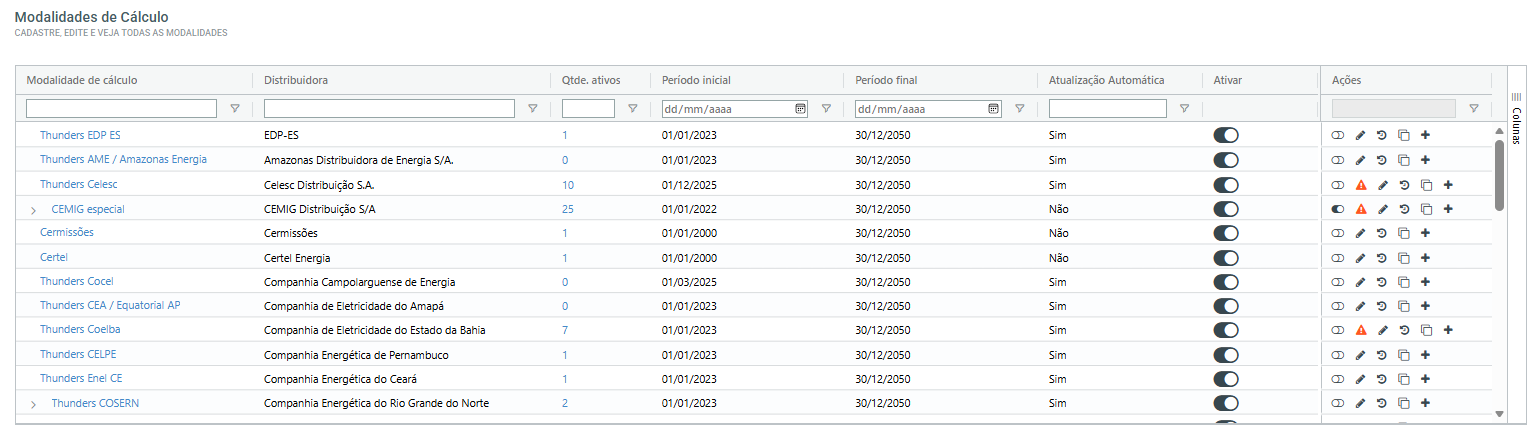Open the Período inicial filter options
This screenshot has height=437, width=1539.
pos(826,109)
